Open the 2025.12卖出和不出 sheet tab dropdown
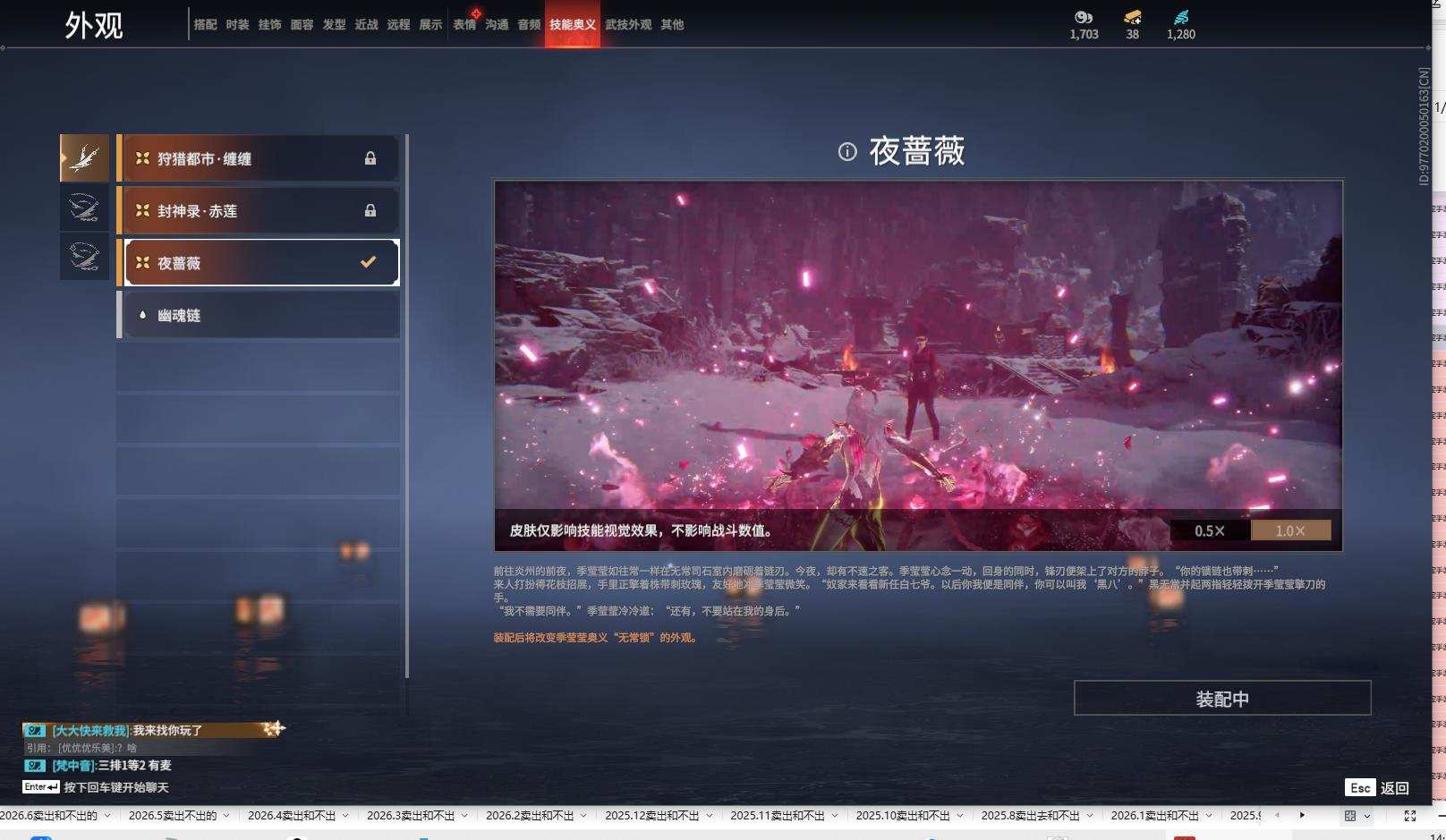Viewport: 1446px width, 840px height. (x=709, y=816)
